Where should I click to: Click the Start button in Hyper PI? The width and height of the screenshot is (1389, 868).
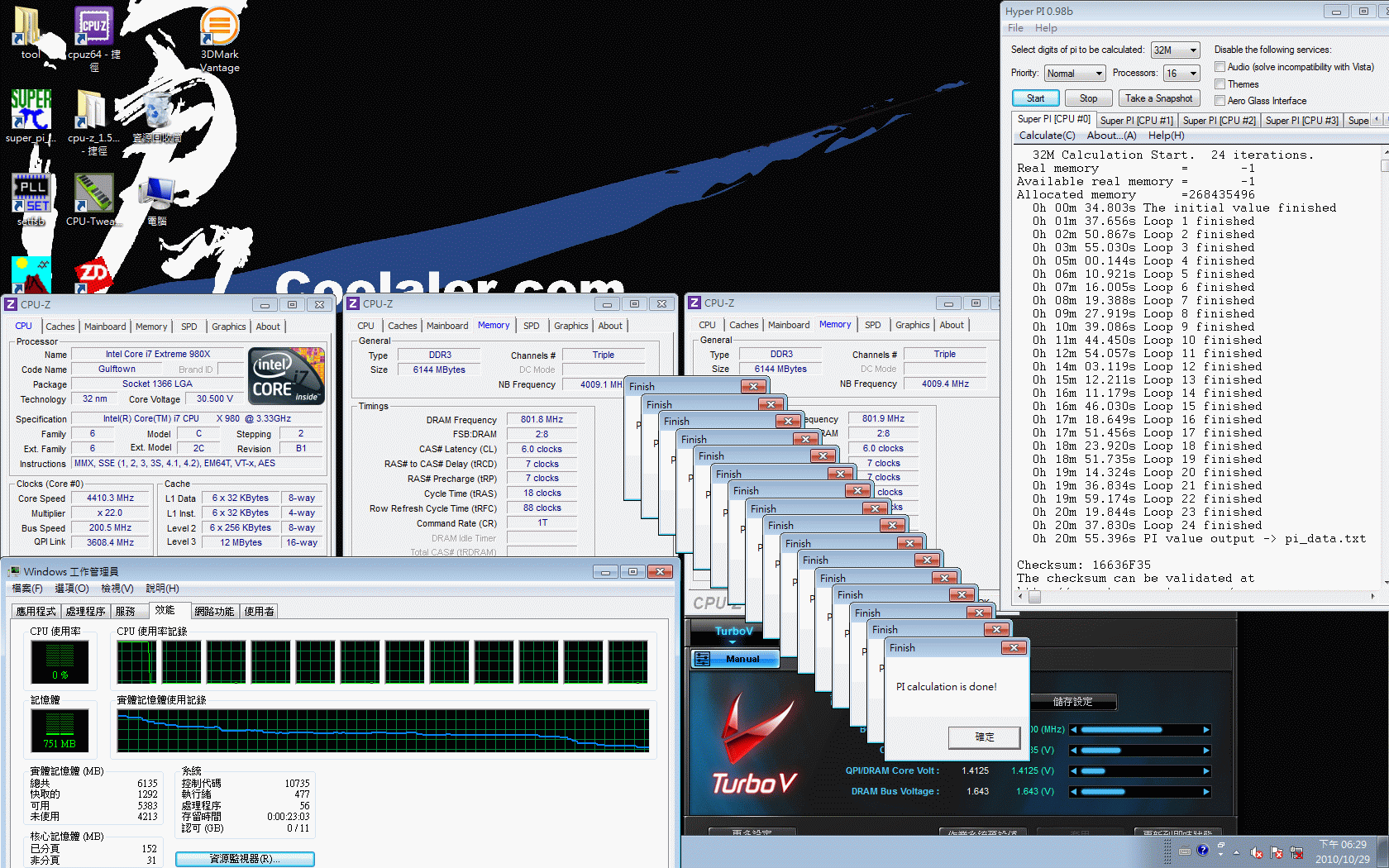coord(1035,98)
